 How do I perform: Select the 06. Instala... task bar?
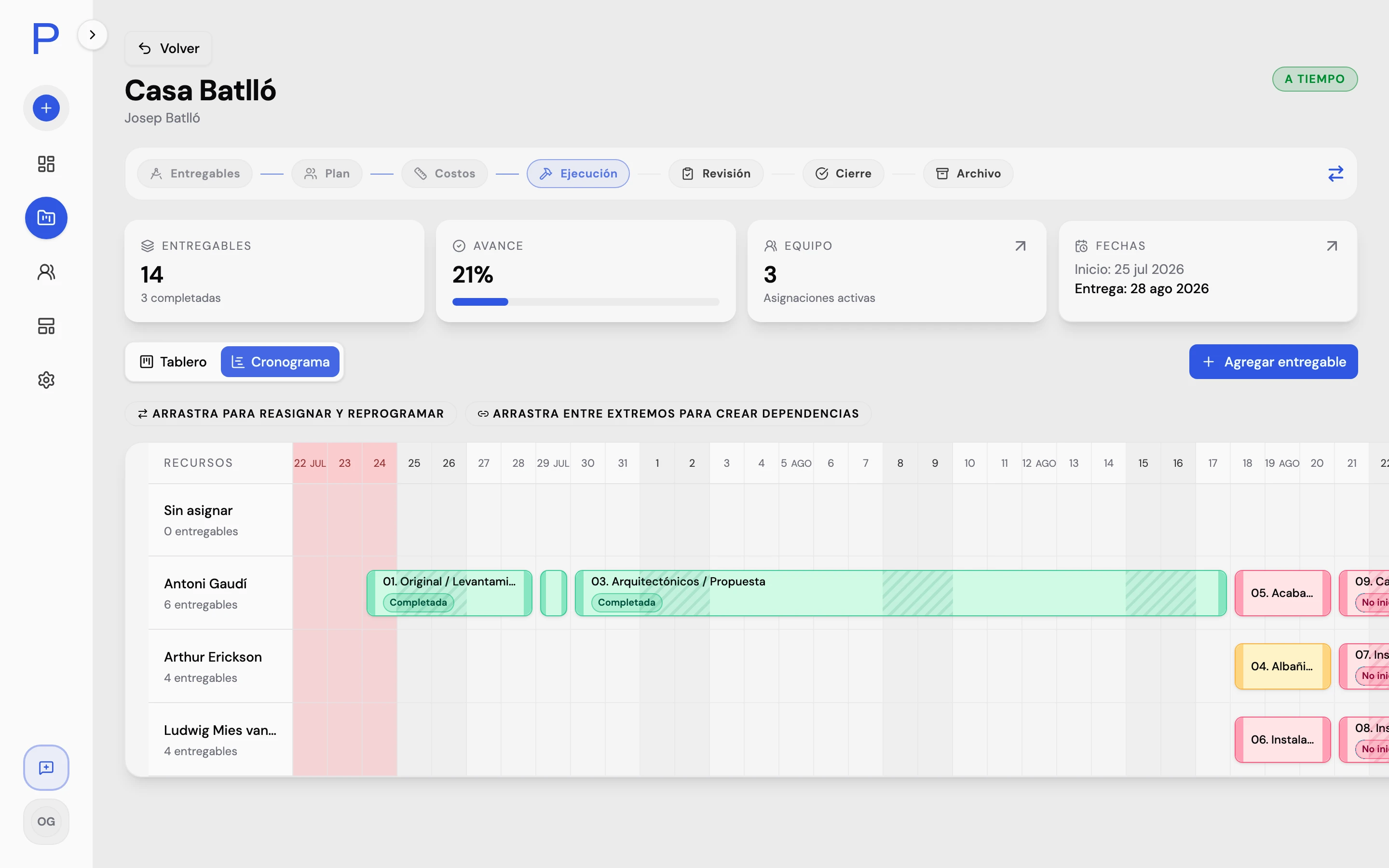click(1282, 740)
